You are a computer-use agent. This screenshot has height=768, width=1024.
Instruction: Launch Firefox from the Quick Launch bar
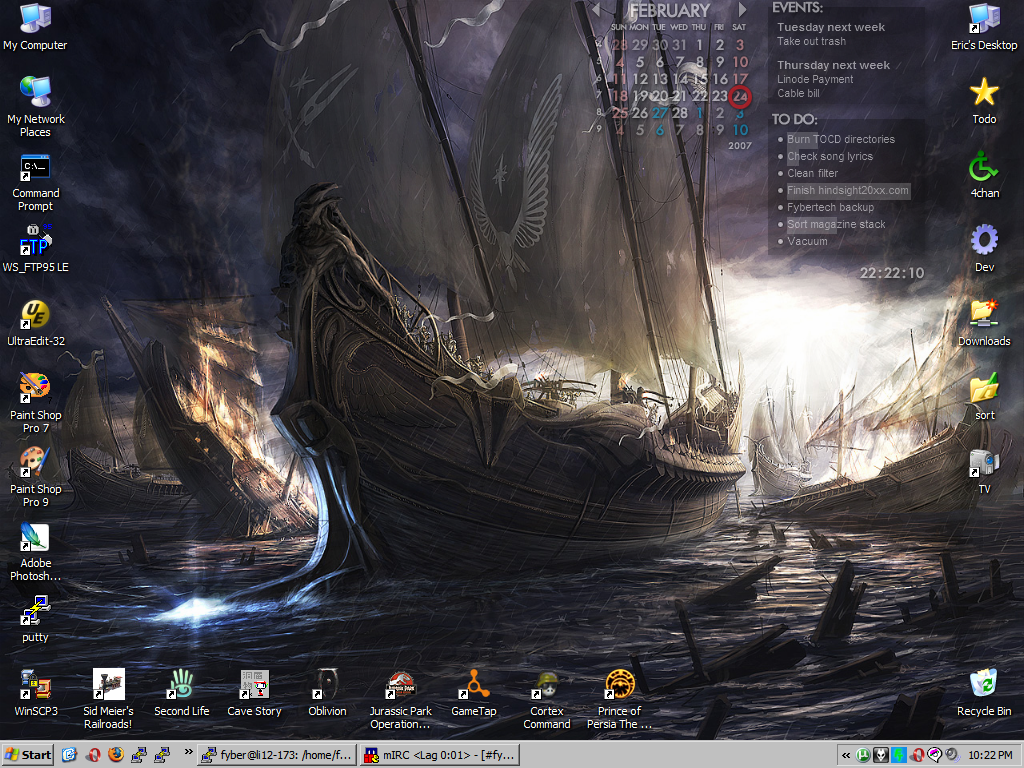(116, 755)
